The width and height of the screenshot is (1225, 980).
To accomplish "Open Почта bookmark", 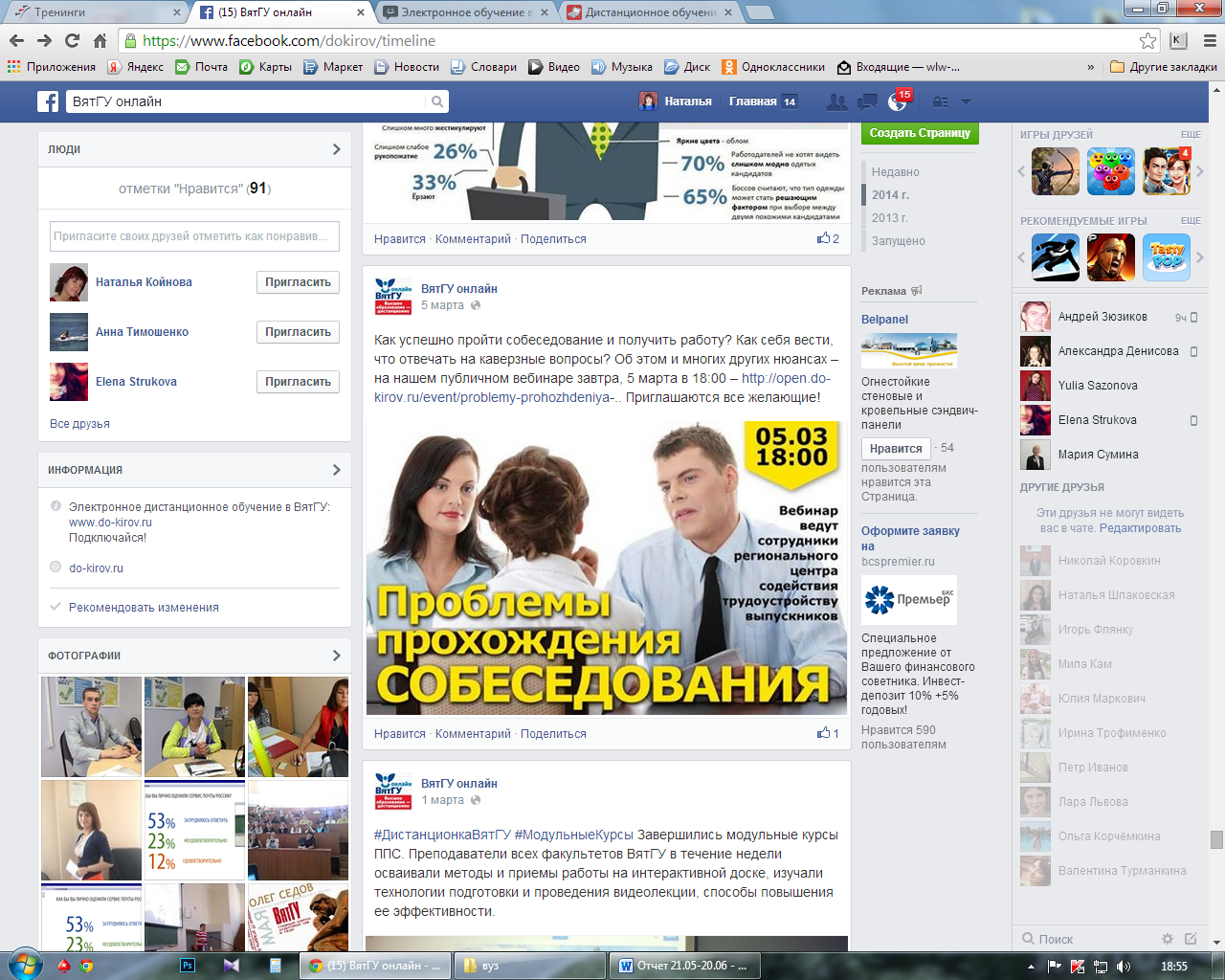I will point(202,67).
